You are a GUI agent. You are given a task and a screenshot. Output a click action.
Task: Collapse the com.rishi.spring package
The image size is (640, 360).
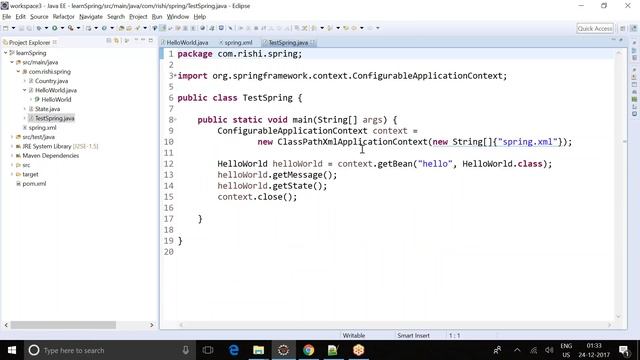coord(18,71)
